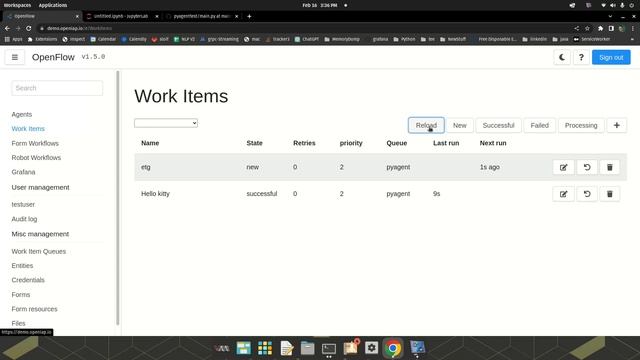Screen dimensions: 640x360
Task: Open the Chrome three-dot menu
Action: [633, 28]
